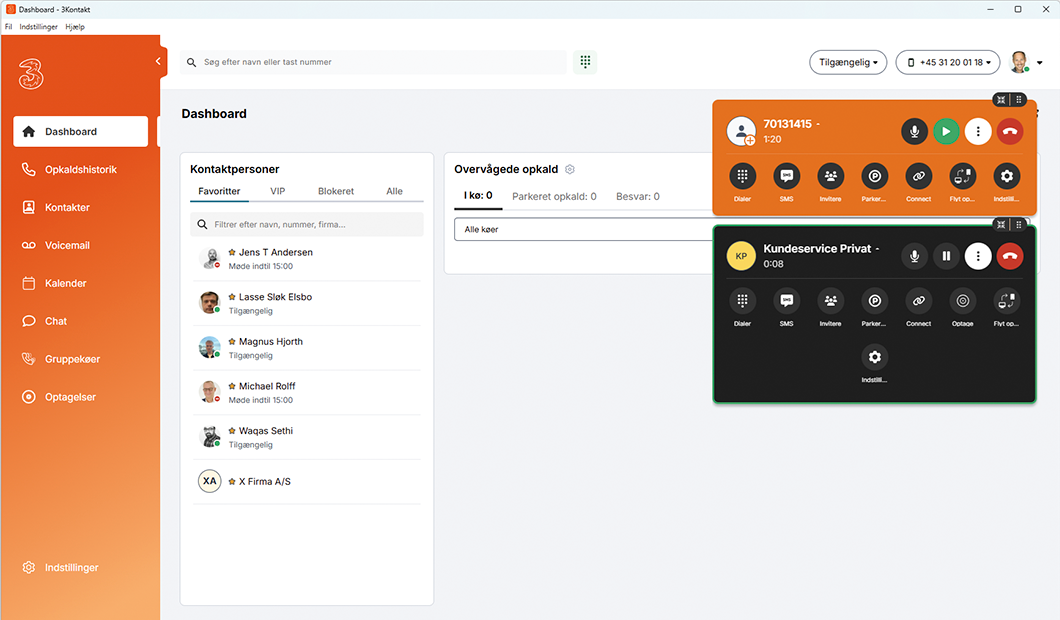Image resolution: width=1060 pixels, height=620 pixels.
Task: Click the Invitere icon in the active call
Action: tap(830, 301)
